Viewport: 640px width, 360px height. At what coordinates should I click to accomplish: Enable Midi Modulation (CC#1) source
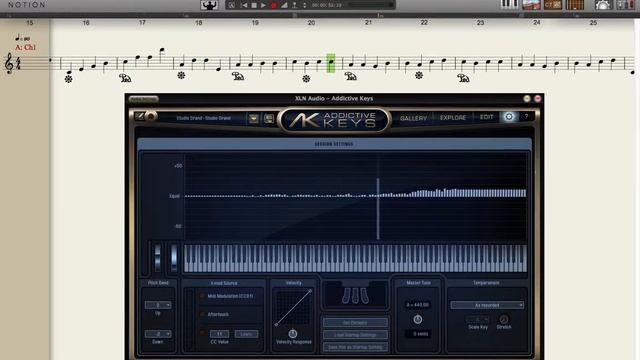click(x=202, y=296)
